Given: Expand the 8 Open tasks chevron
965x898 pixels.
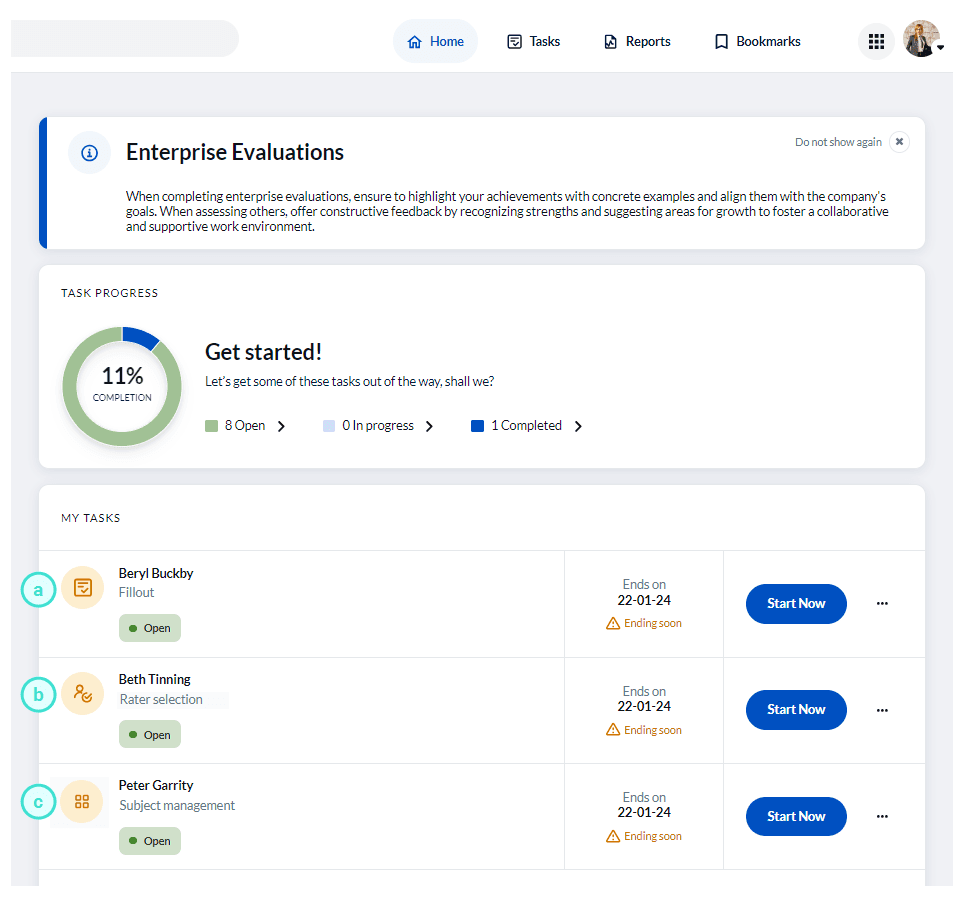Looking at the screenshot, I should (x=281, y=426).
